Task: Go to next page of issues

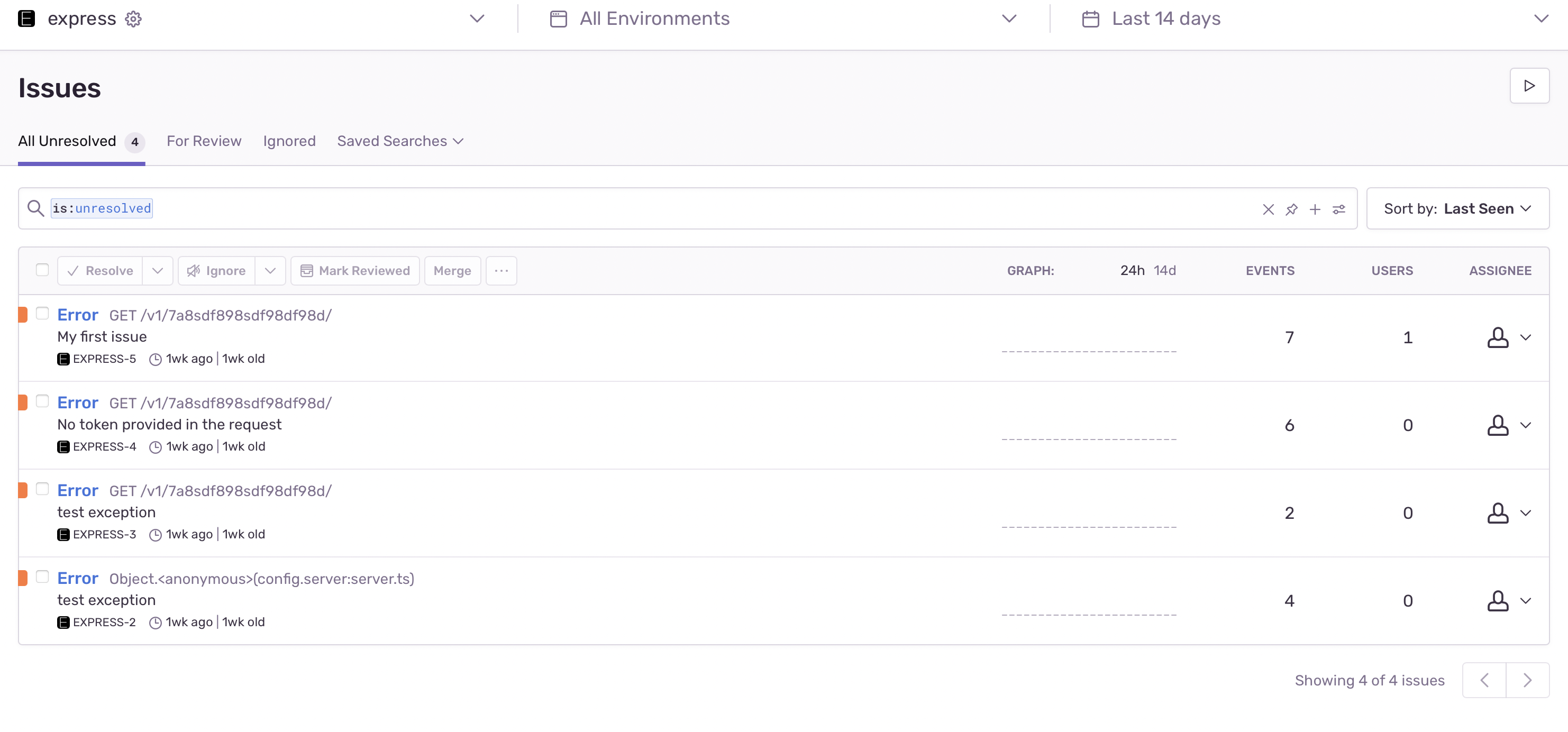Action: click(x=1527, y=680)
